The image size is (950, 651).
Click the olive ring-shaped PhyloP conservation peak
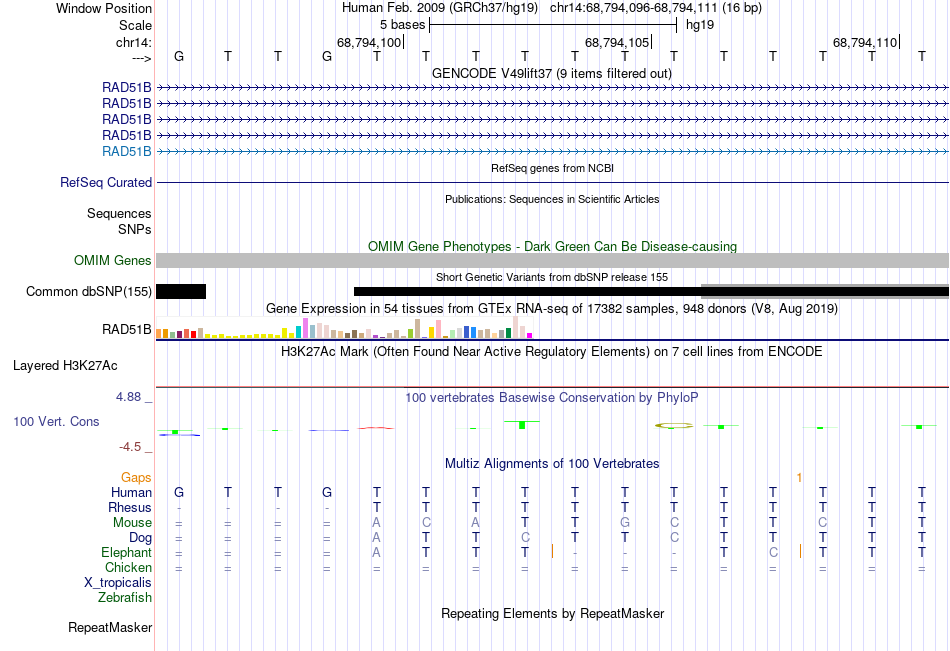(674, 426)
